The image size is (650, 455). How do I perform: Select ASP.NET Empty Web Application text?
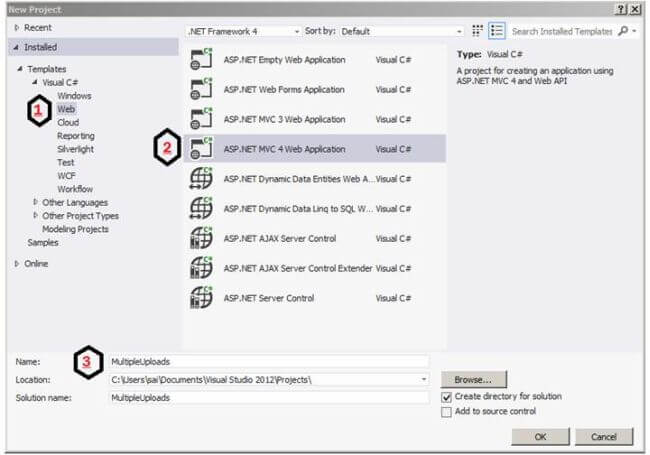284,60
